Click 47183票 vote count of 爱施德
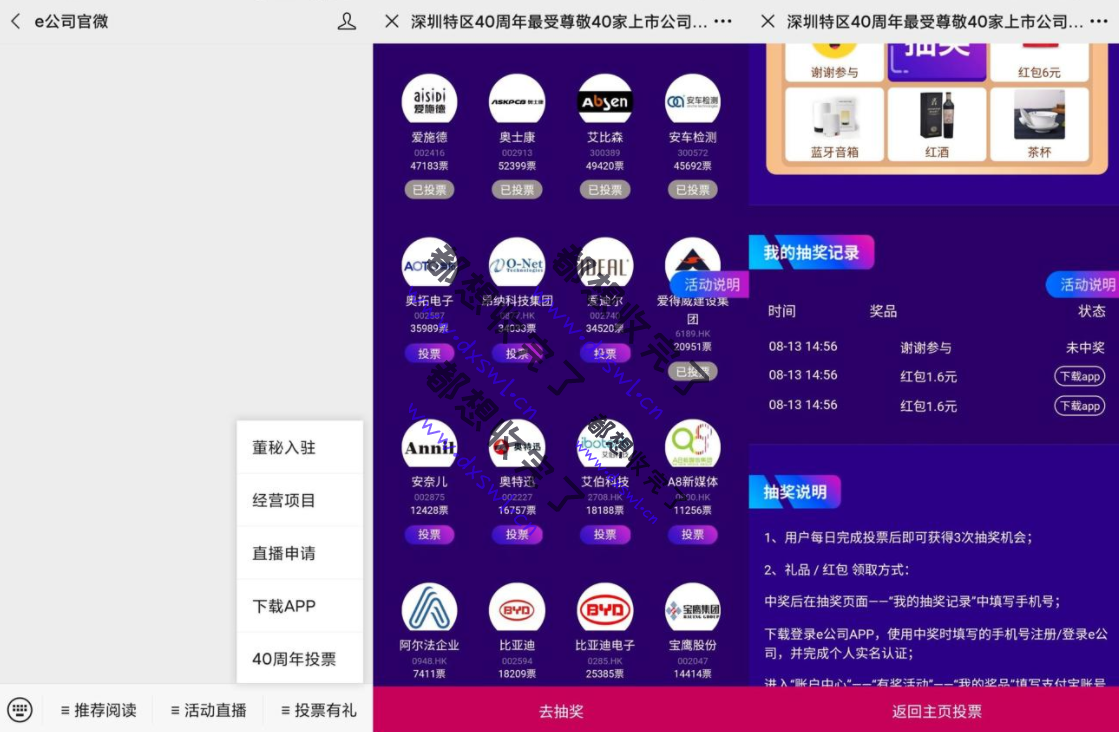 click(429, 166)
